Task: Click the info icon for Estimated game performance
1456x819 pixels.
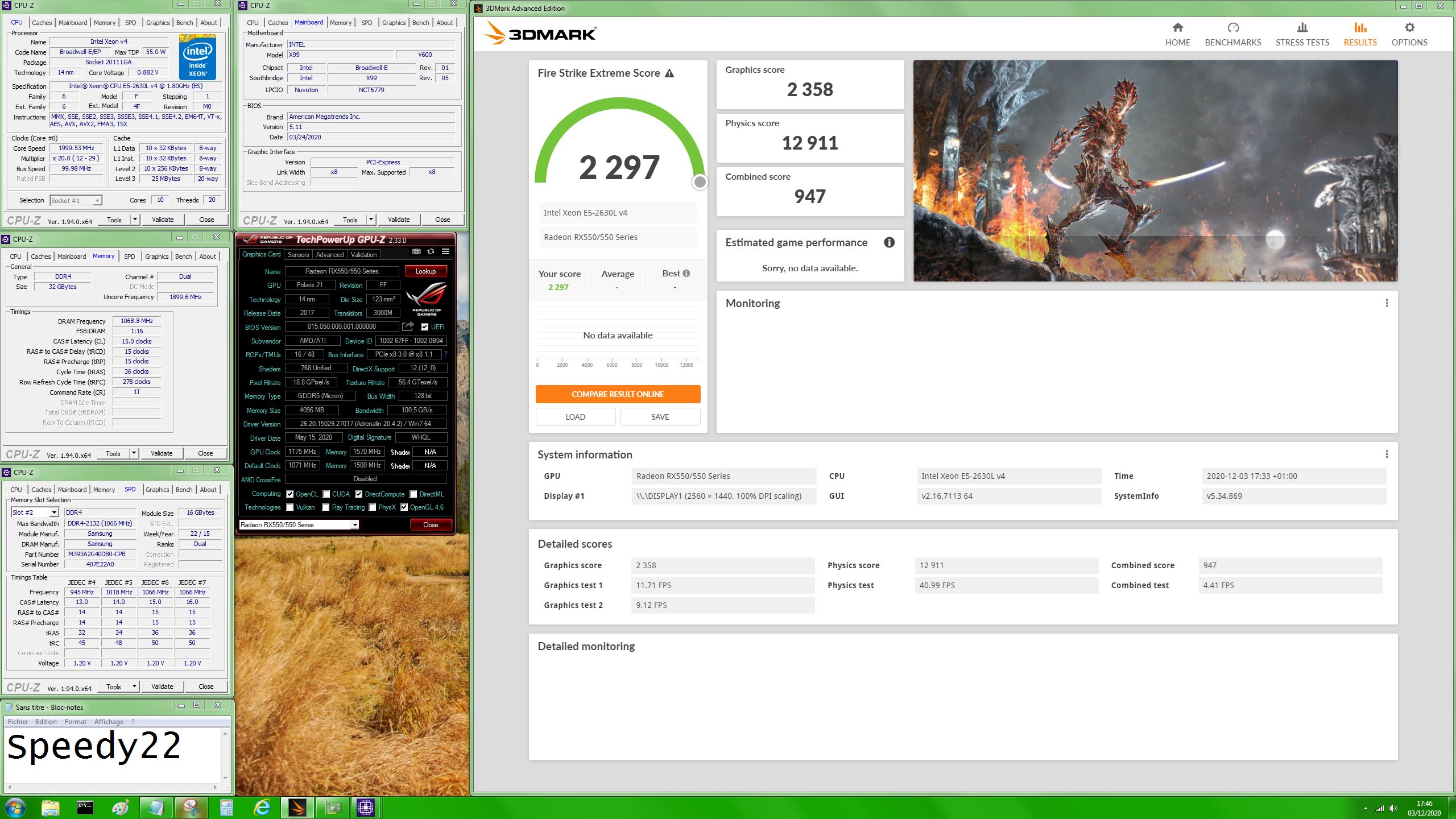Action: tap(890, 243)
